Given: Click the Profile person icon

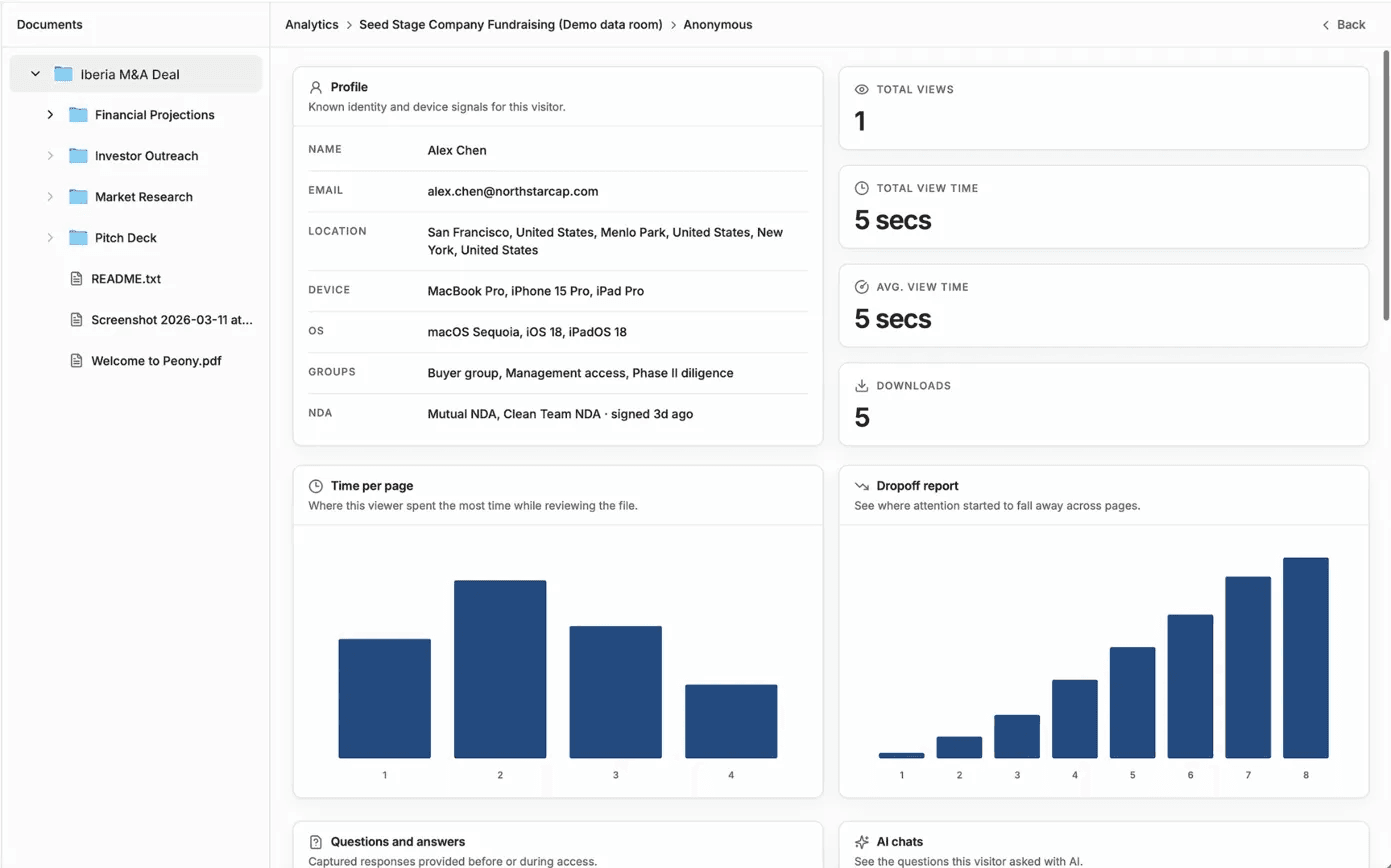Looking at the screenshot, I should click(316, 86).
